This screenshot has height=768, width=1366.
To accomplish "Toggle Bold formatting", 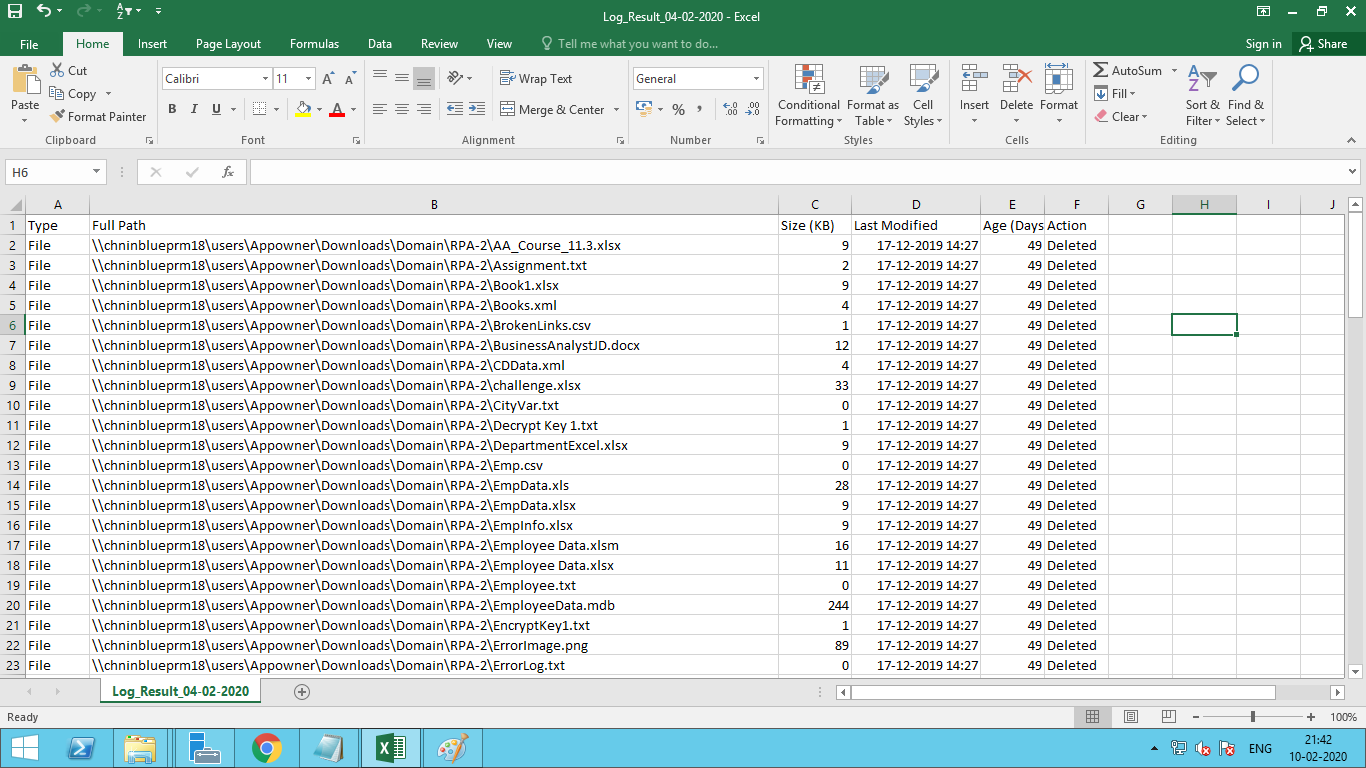I will (x=172, y=109).
